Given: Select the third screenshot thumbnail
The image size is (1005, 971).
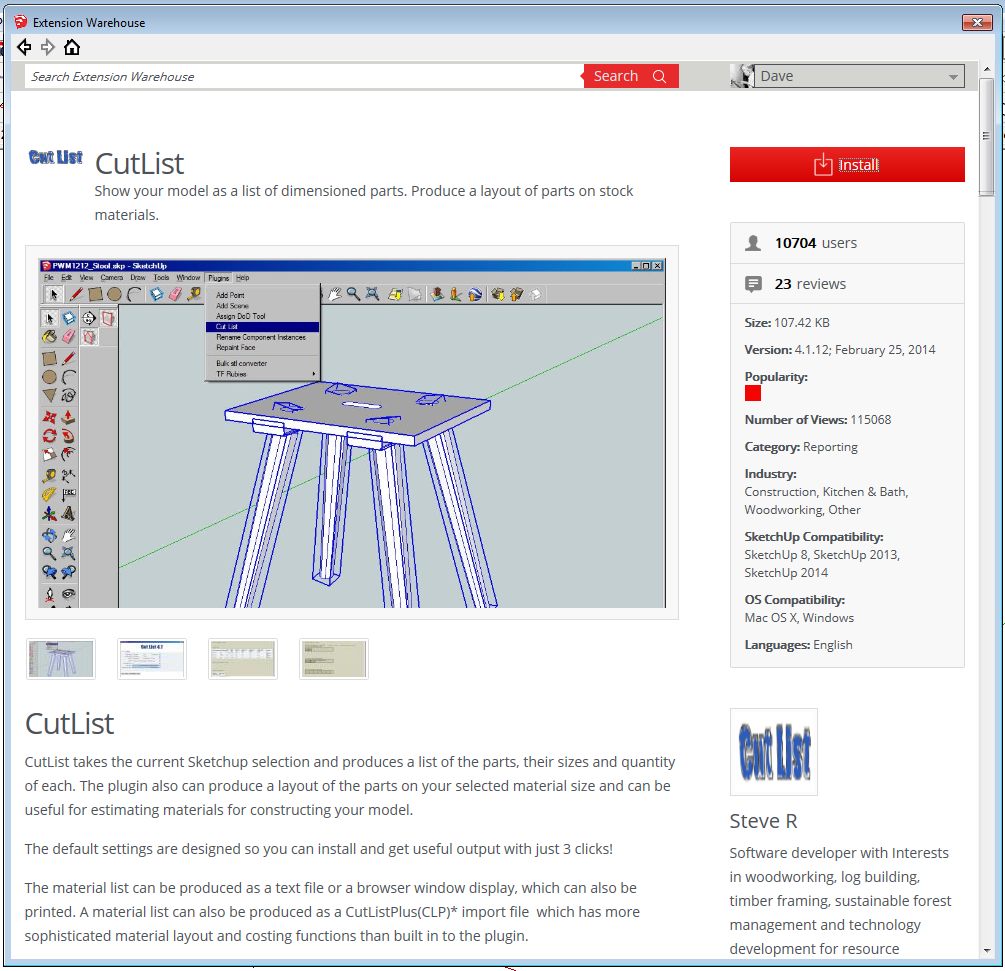Looking at the screenshot, I should click(x=243, y=659).
